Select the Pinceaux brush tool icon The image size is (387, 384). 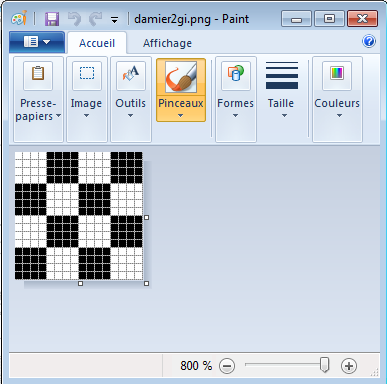click(x=181, y=77)
